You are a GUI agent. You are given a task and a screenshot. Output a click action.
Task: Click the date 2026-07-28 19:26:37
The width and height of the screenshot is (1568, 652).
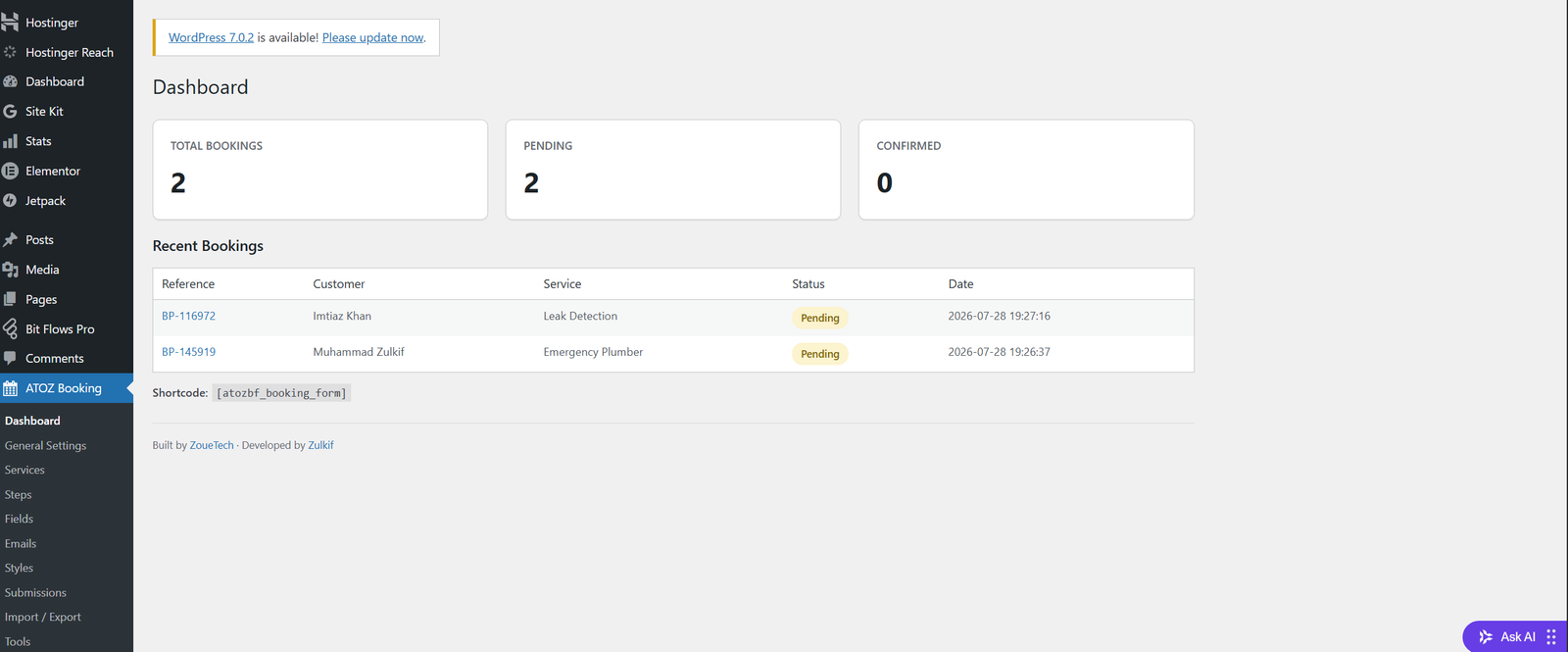tap(999, 352)
